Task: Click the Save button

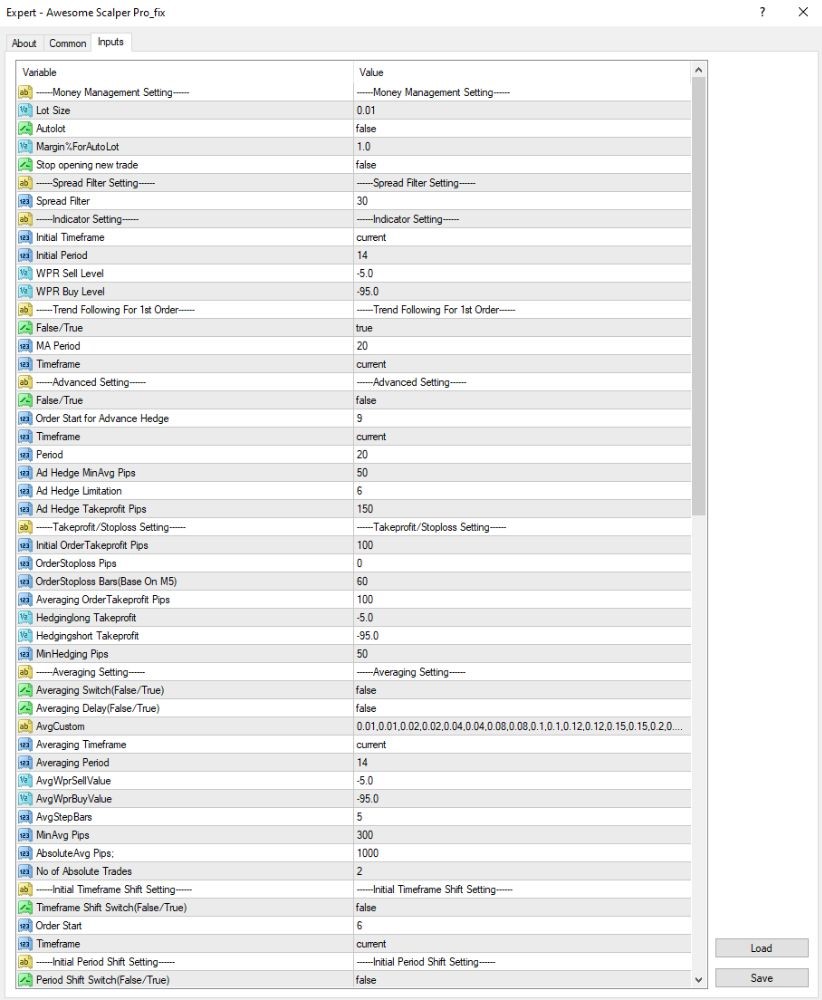Action: 761,978
